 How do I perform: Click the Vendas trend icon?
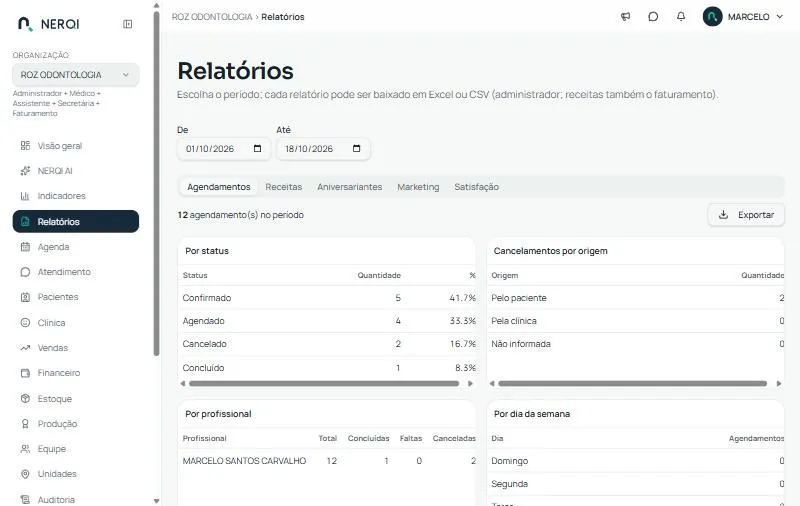tap(25, 348)
